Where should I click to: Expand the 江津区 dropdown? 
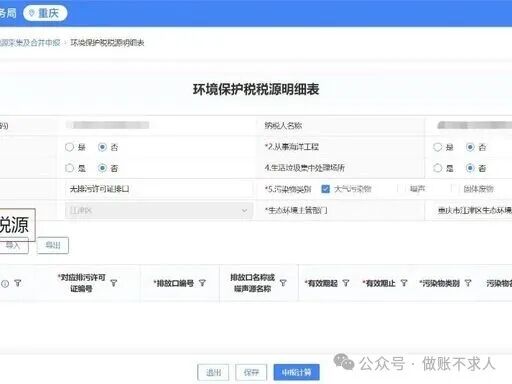[159, 211]
